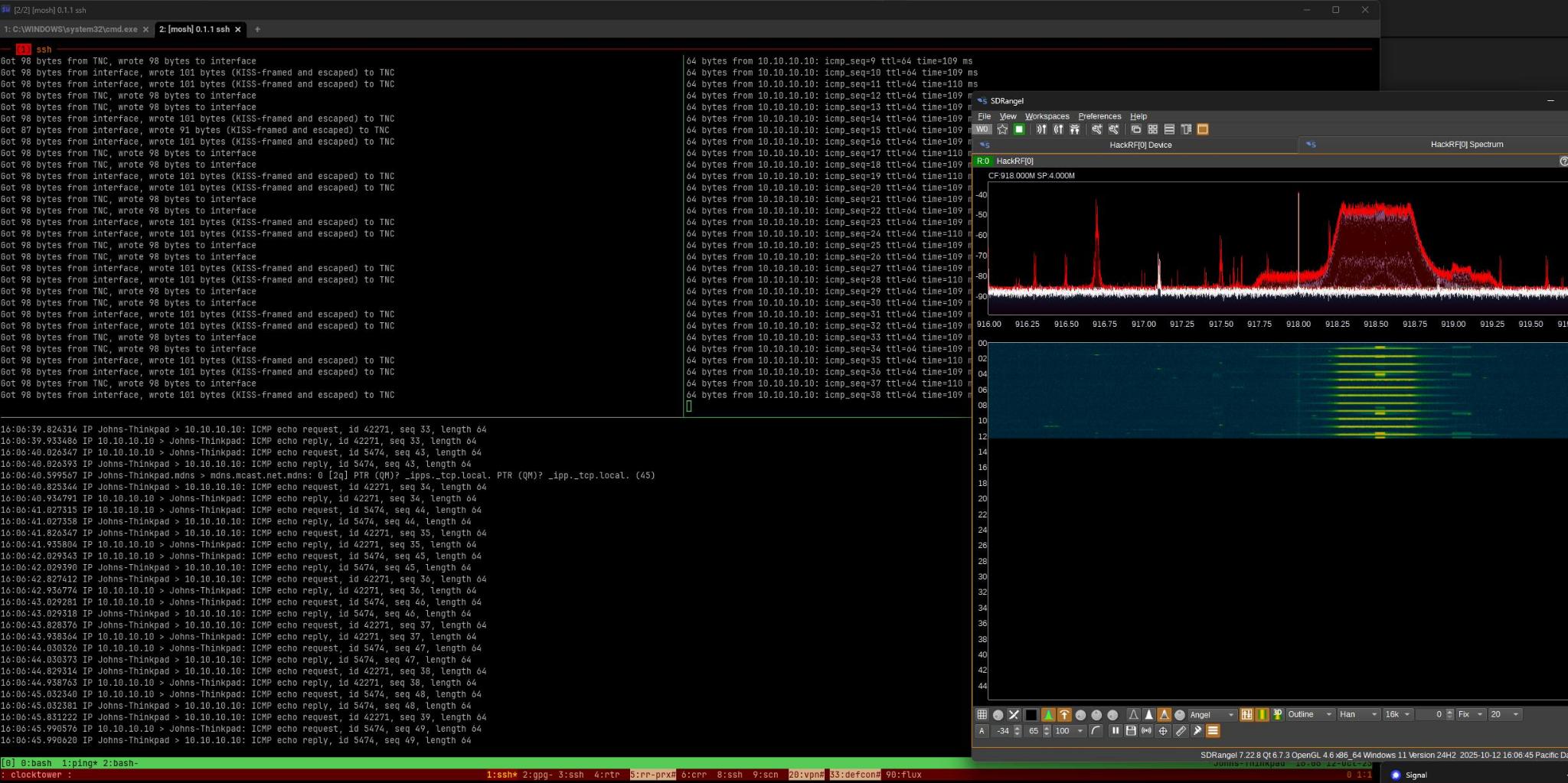Click the outlined triangle icon in spectrum controls

pyautogui.click(x=1133, y=714)
